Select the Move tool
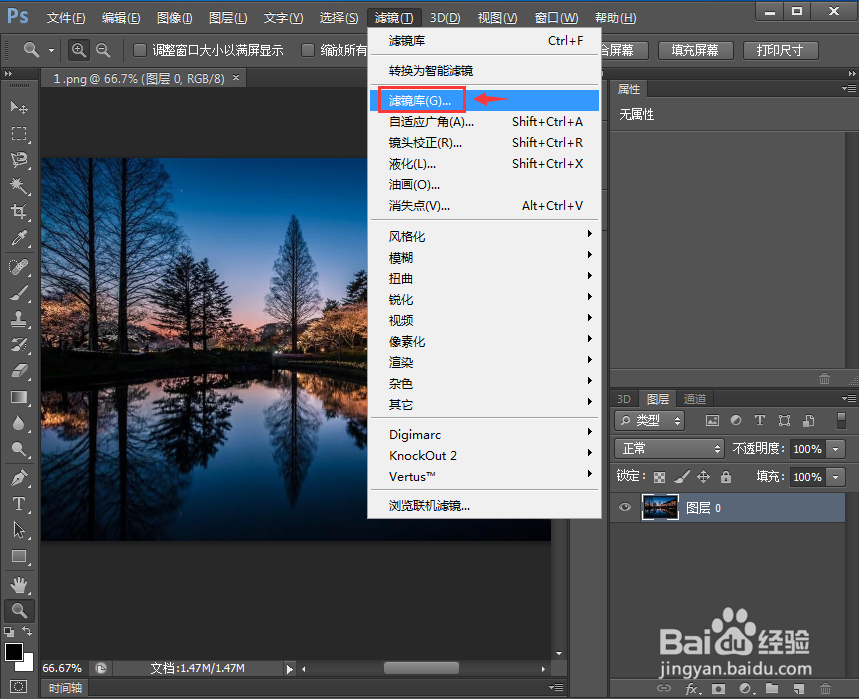Screen dimensions: 859x699 [19, 107]
